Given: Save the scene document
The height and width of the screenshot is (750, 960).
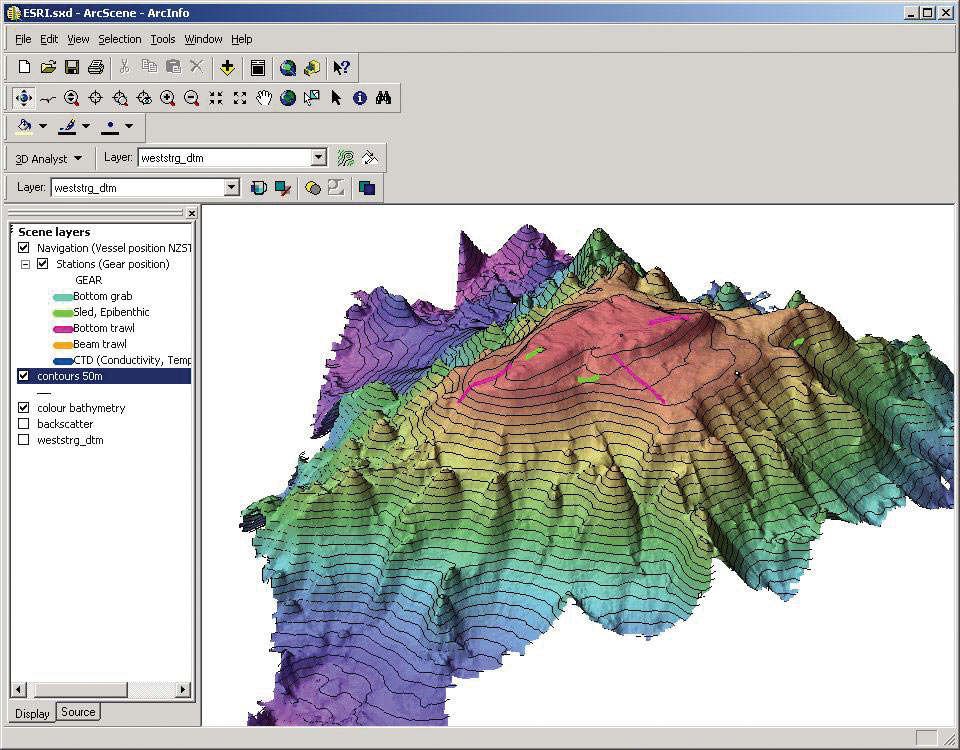Looking at the screenshot, I should click(x=72, y=68).
